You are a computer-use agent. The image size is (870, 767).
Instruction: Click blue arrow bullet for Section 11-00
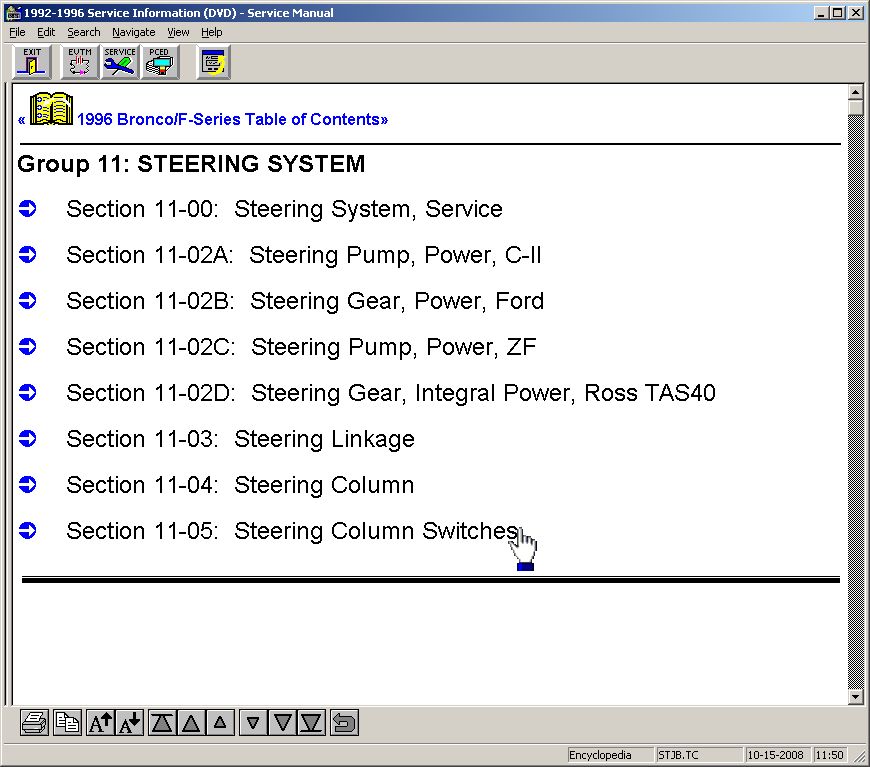(x=27, y=209)
